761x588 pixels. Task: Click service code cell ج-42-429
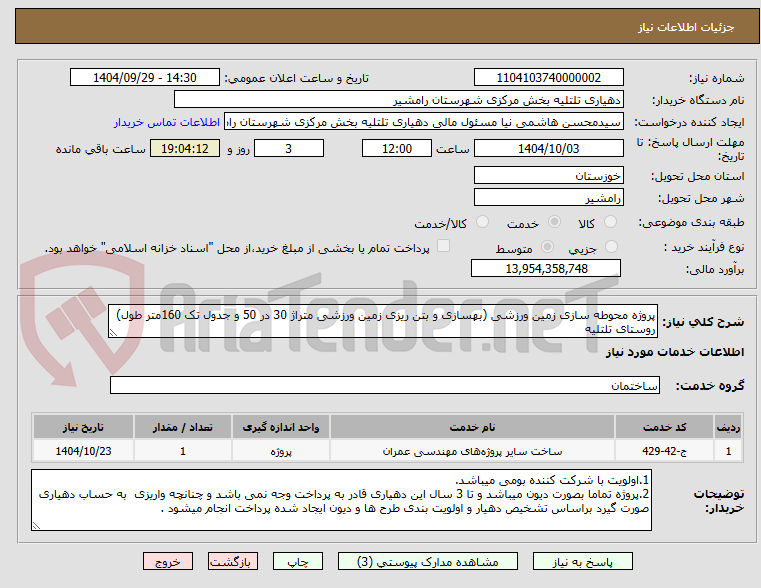(x=664, y=451)
